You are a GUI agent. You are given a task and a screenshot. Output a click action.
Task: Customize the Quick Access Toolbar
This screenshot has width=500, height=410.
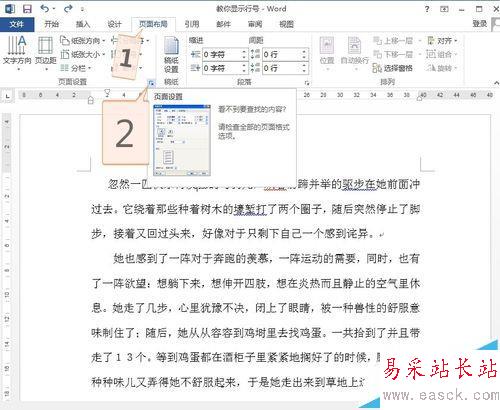[82, 9]
